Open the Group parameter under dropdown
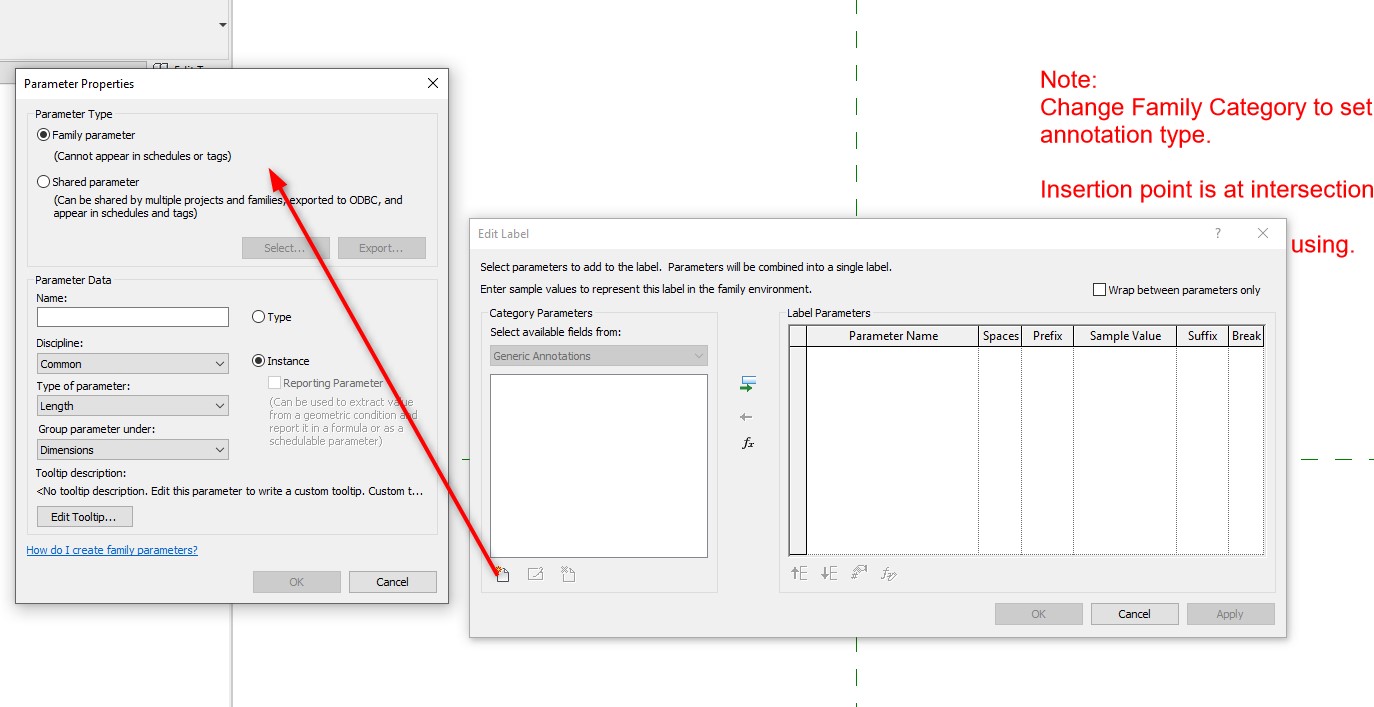The height and width of the screenshot is (707, 1374). pyautogui.click(x=133, y=450)
